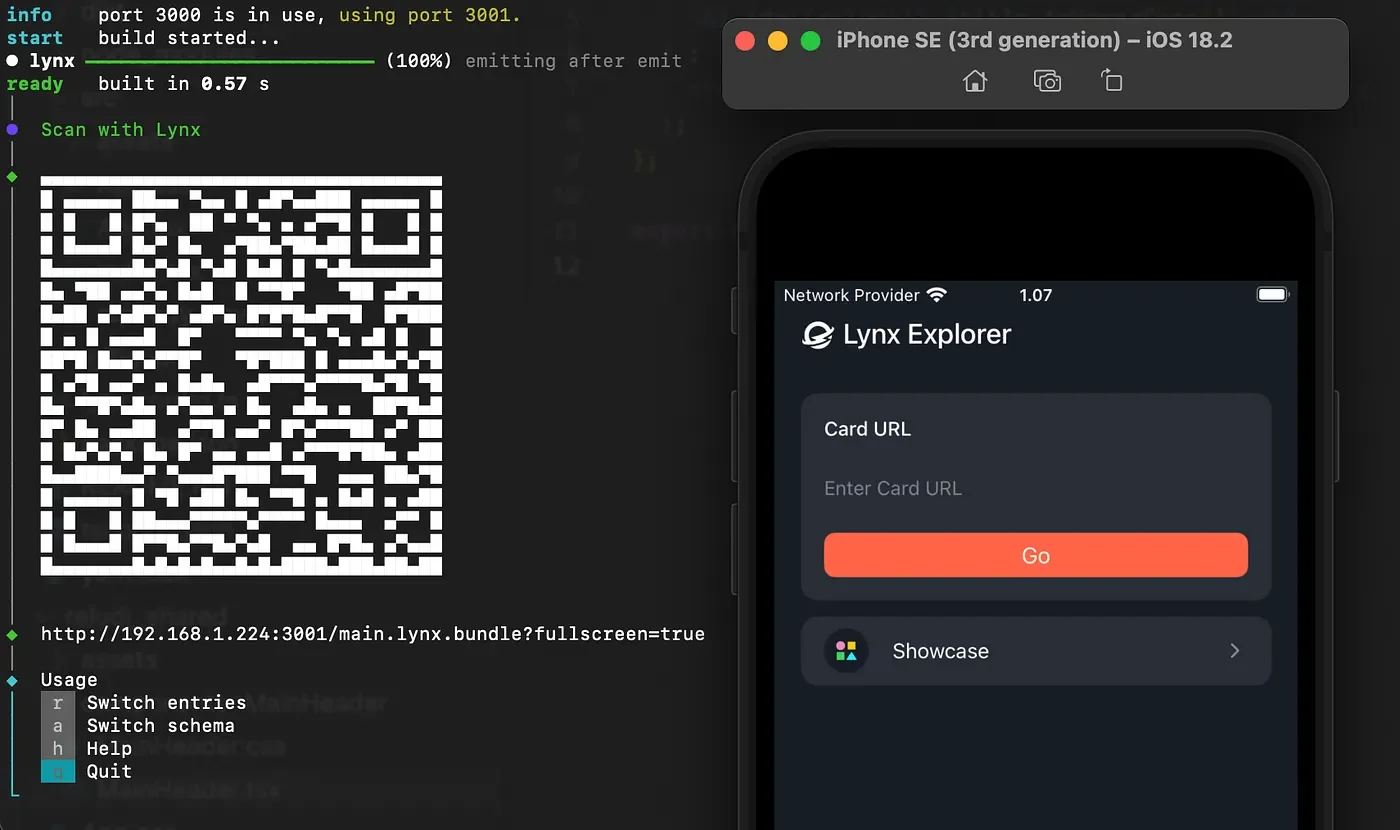Click the Lynx Explorer logo icon
Viewport: 1400px width, 830px height.
[818, 335]
